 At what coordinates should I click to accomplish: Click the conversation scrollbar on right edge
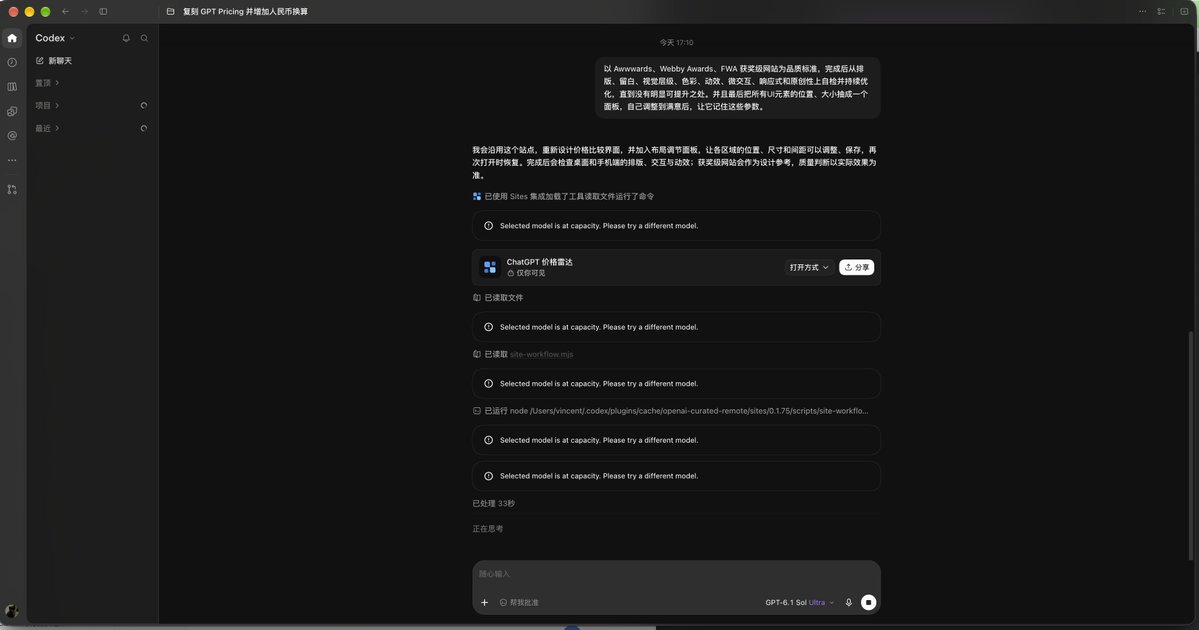(x=1191, y=445)
